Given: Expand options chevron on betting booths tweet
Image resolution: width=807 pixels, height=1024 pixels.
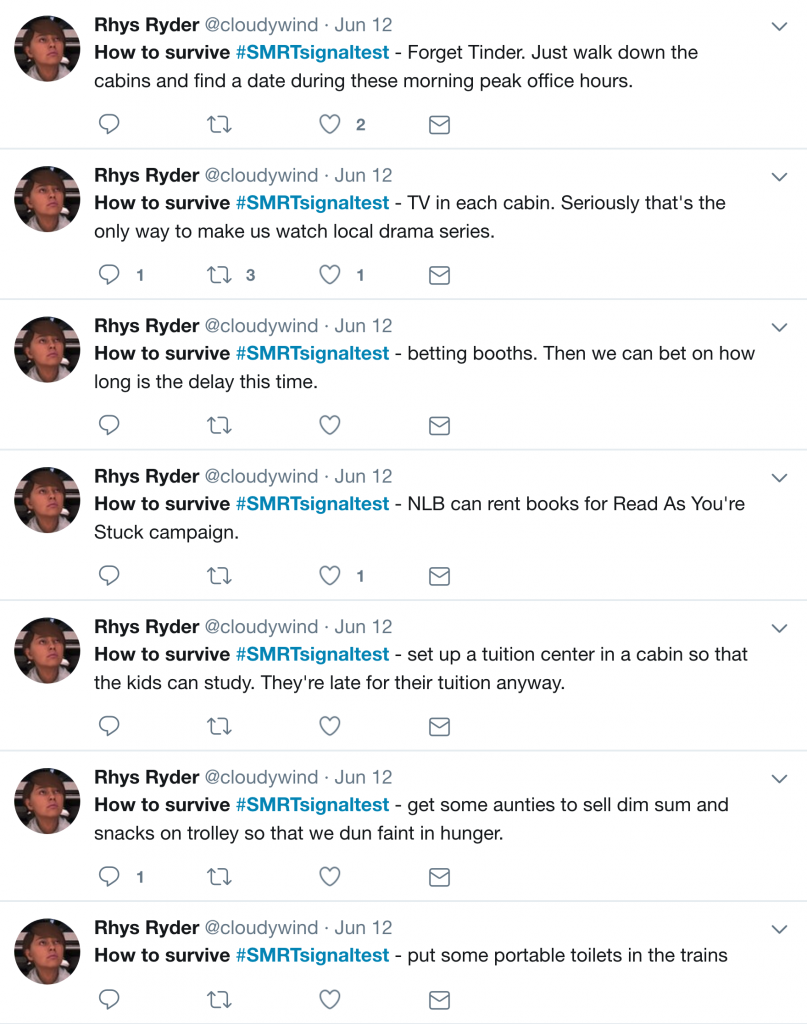Looking at the screenshot, I should 780,328.
